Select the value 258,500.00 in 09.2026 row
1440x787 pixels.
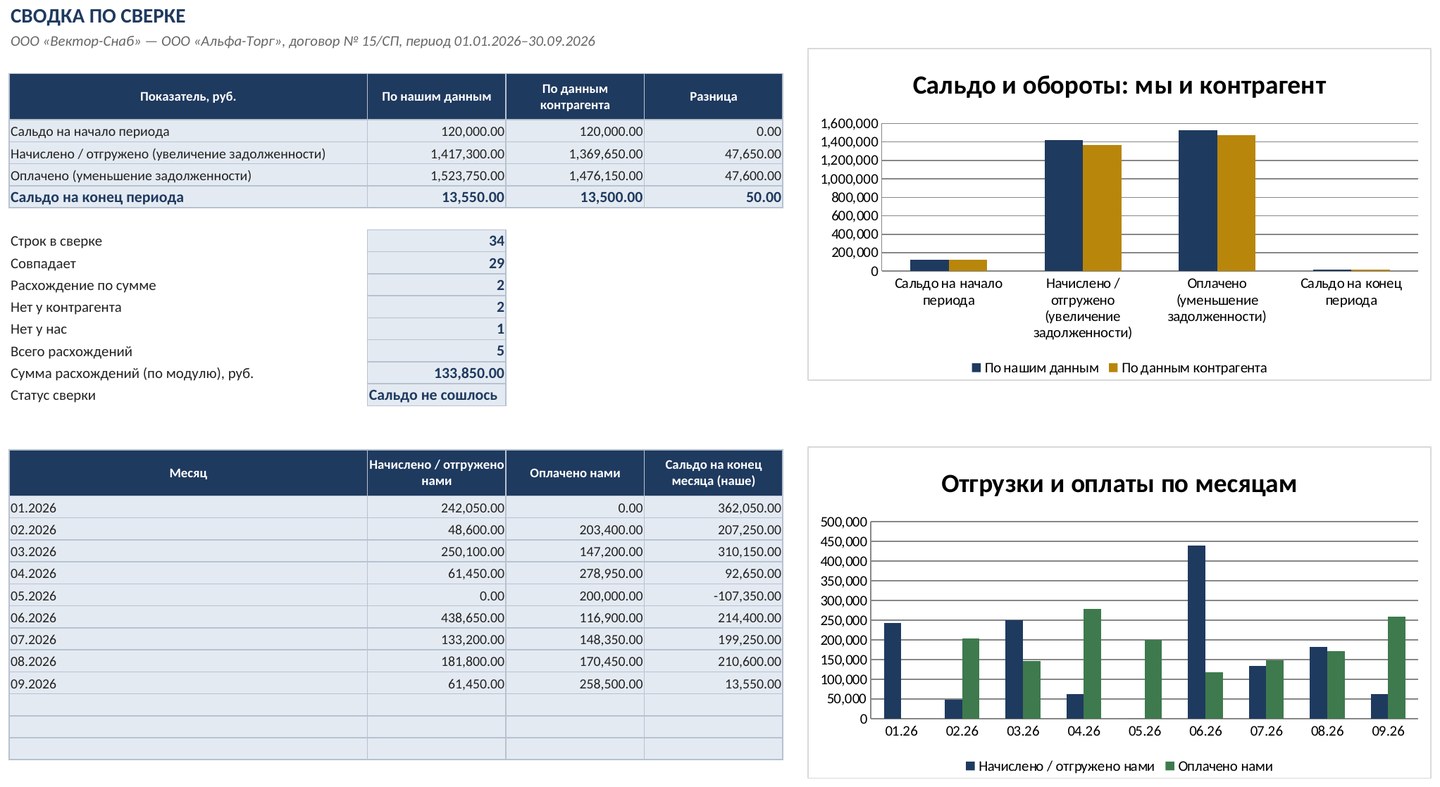pos(575,683)
